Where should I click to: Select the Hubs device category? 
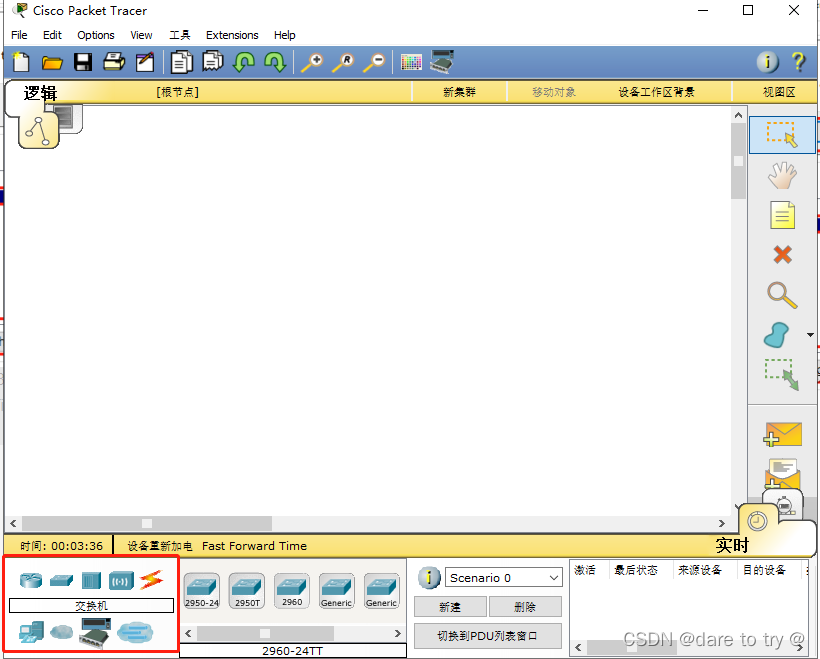pos(92,580)
